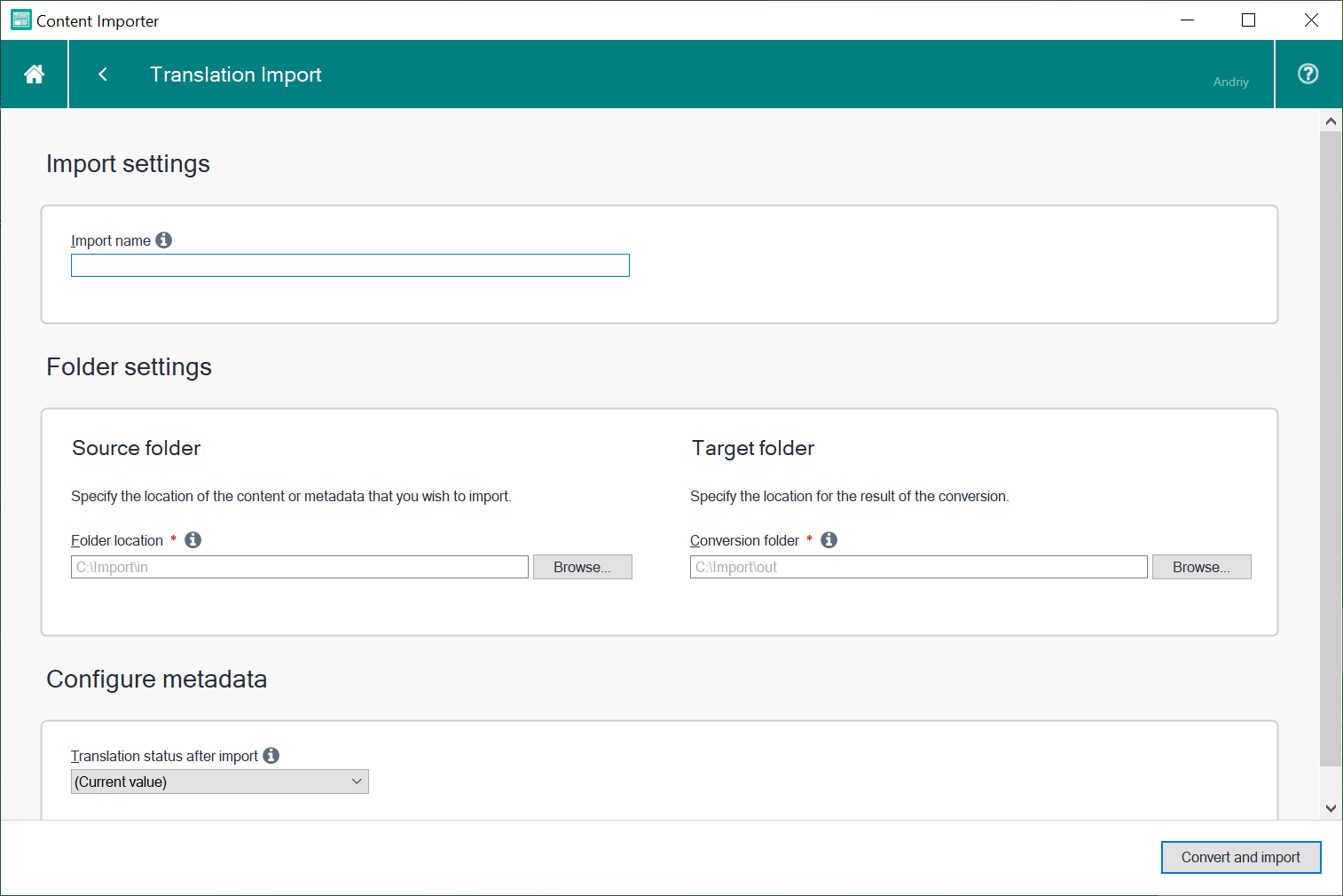
Task: Click the Conversion folder path field
Action: click(919, 567)
